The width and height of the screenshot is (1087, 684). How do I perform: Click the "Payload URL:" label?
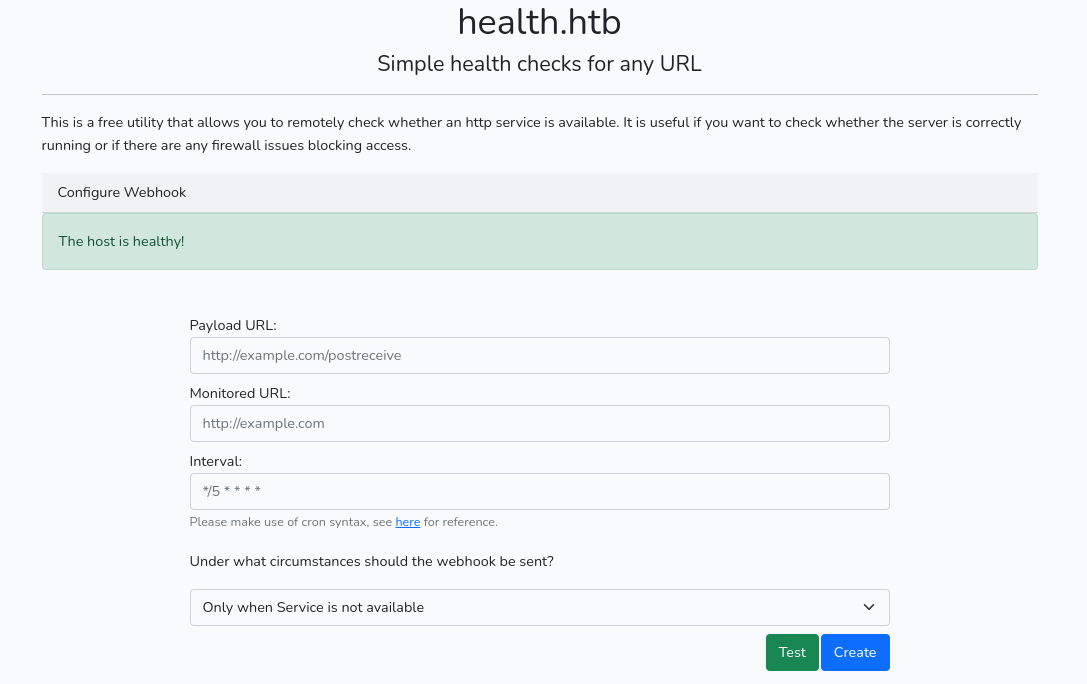pos(233,325)
